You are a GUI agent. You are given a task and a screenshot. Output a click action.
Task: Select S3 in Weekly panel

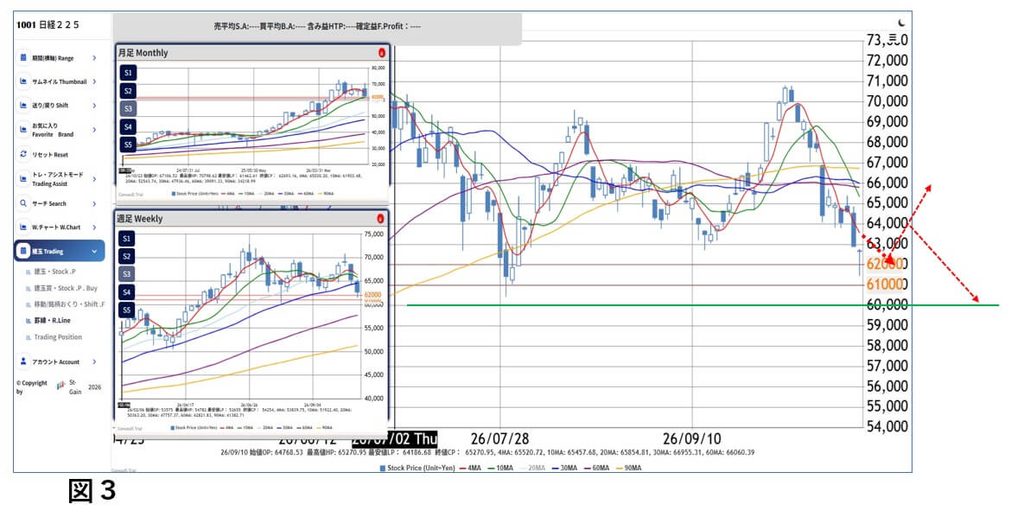click(128, 274)
